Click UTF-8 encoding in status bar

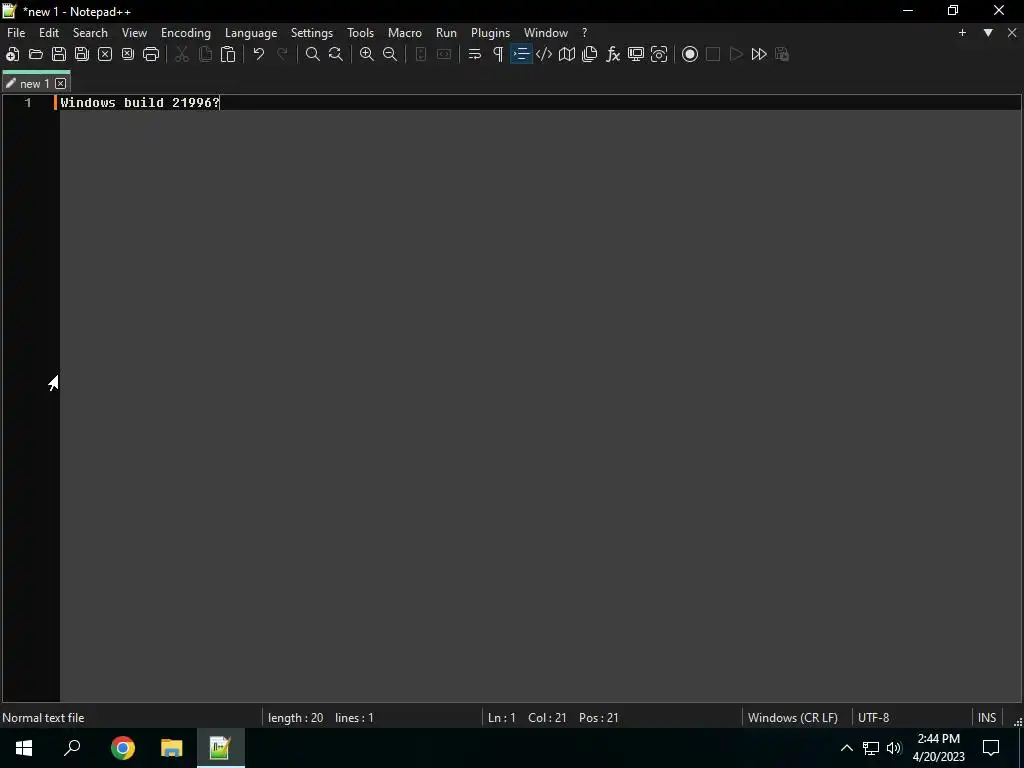point(874,718)
